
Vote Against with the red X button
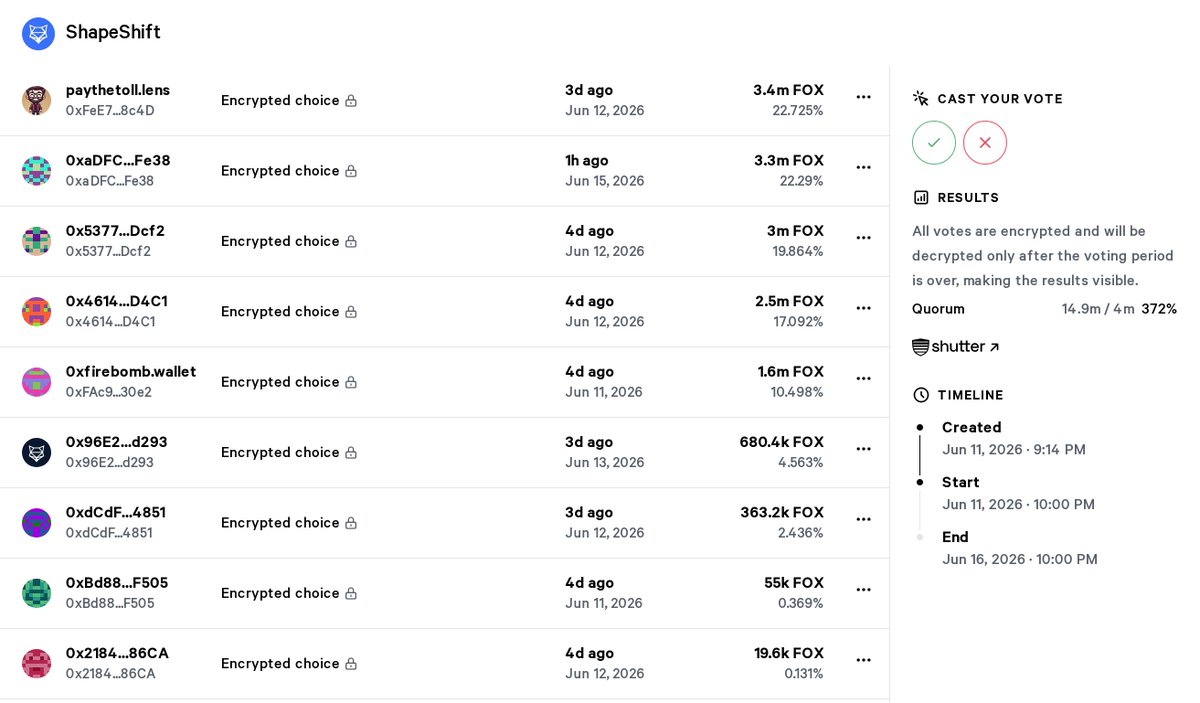click(985, 143)
